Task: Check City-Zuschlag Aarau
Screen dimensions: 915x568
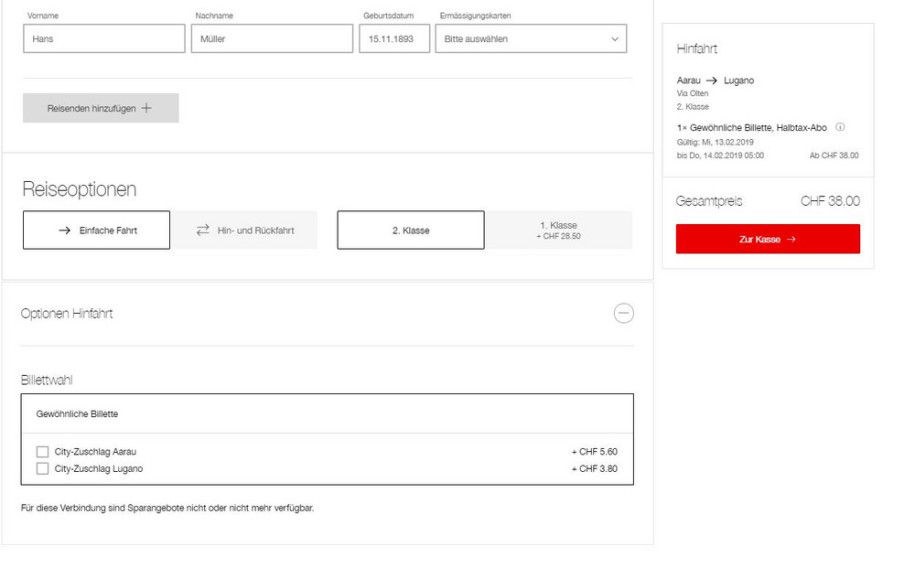Action: [x=43, y=452]
